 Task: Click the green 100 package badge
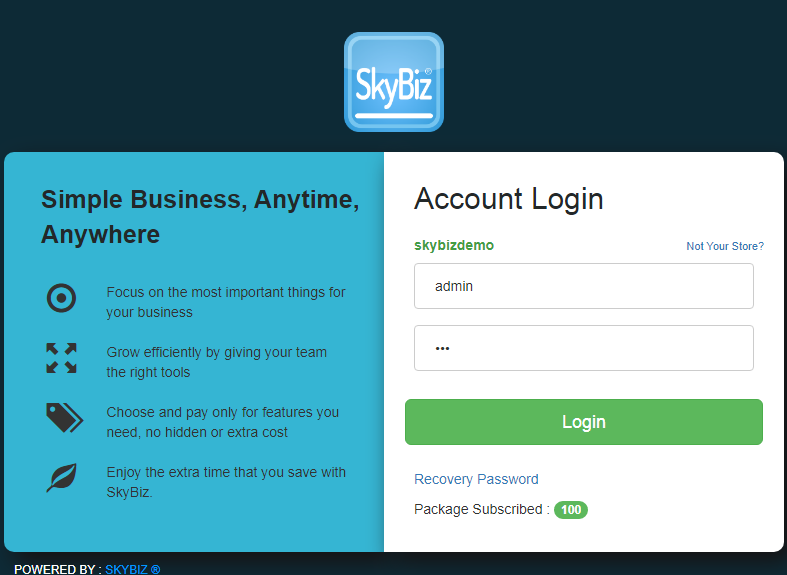pos(571,510)
